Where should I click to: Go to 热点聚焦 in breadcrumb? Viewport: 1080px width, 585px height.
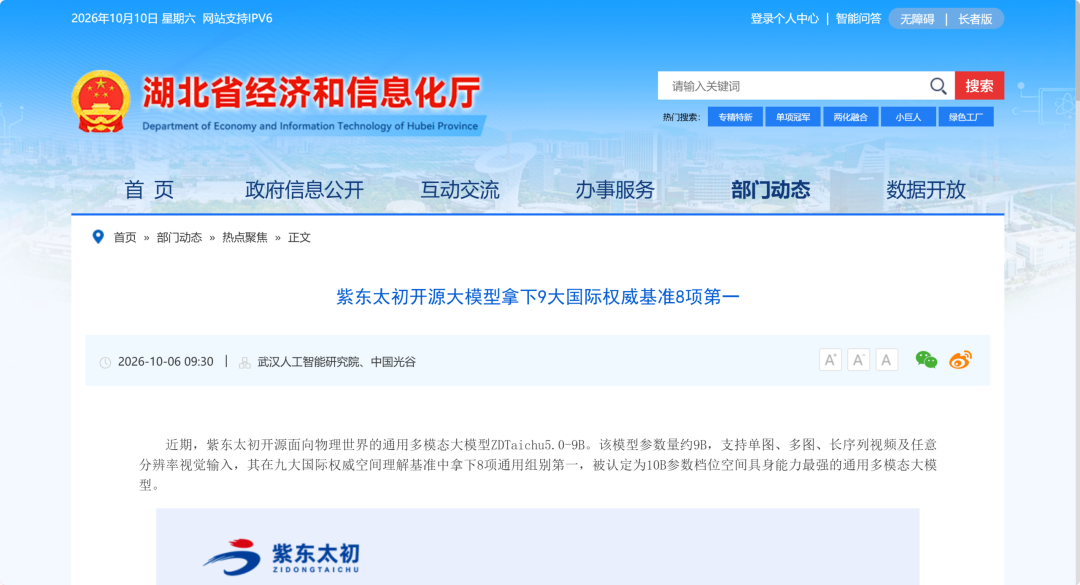(x=245, y=238)
